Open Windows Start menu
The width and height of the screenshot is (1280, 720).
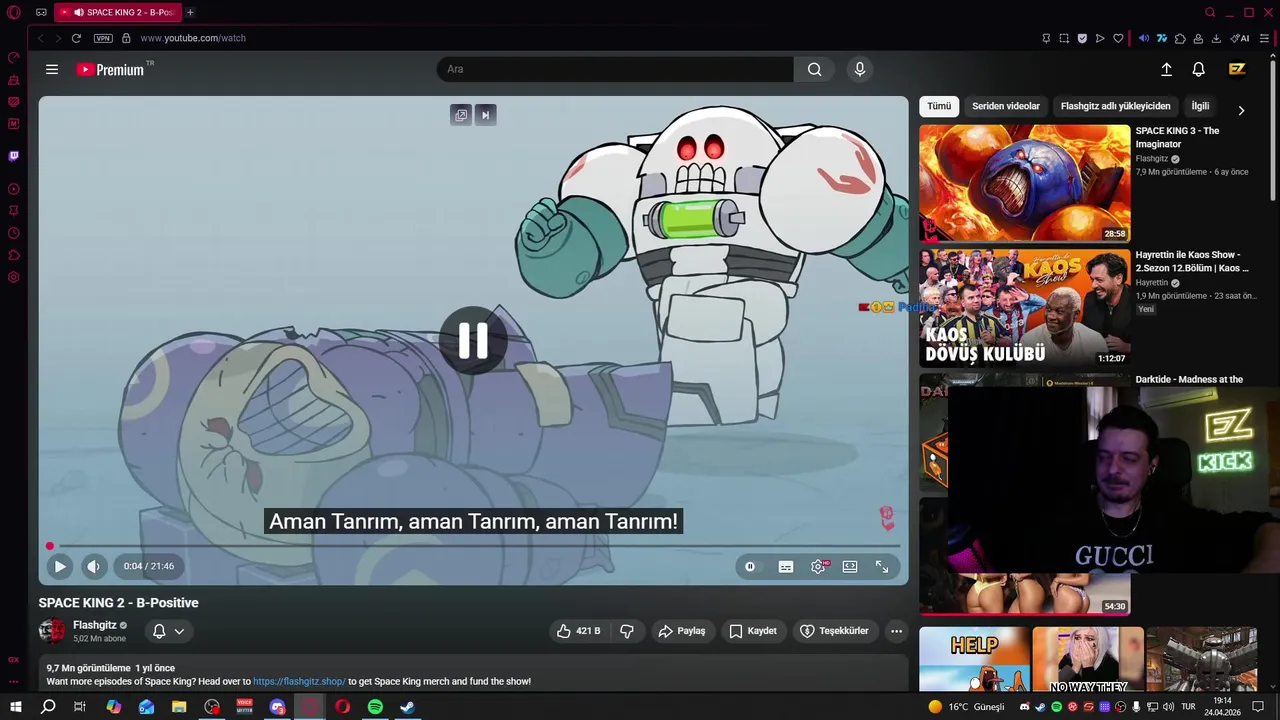[x=16, y=707]
